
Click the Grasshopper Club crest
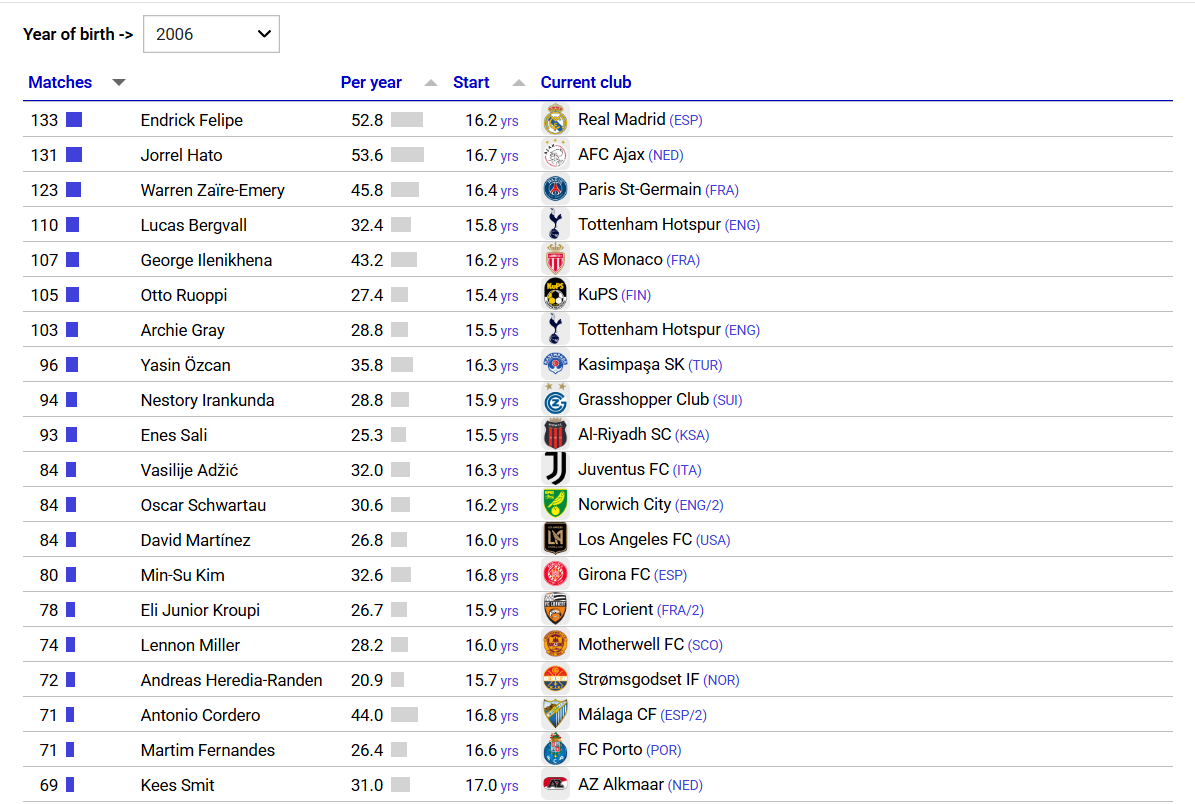click(556, 400)
